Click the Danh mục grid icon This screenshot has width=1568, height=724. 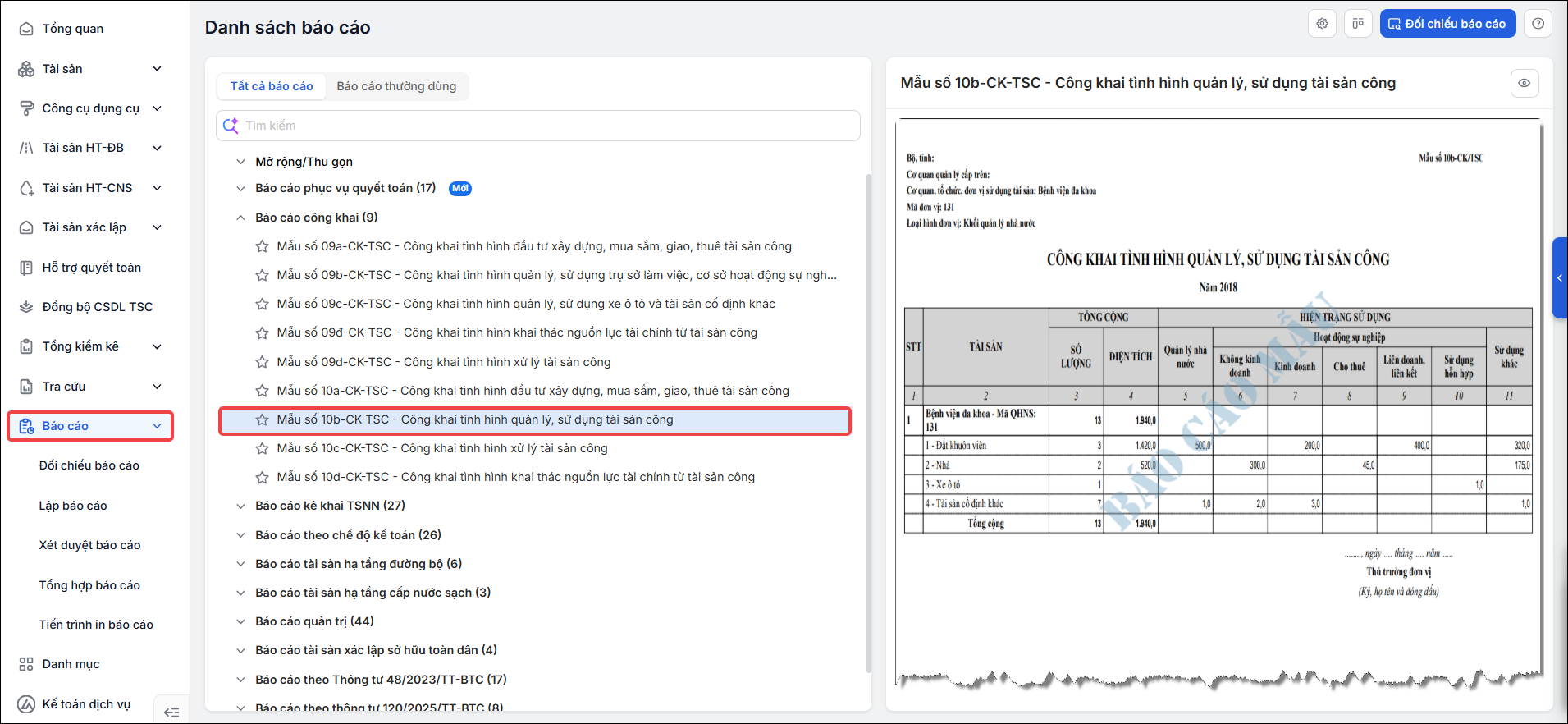pyautogui.click(x=26, y=664)
